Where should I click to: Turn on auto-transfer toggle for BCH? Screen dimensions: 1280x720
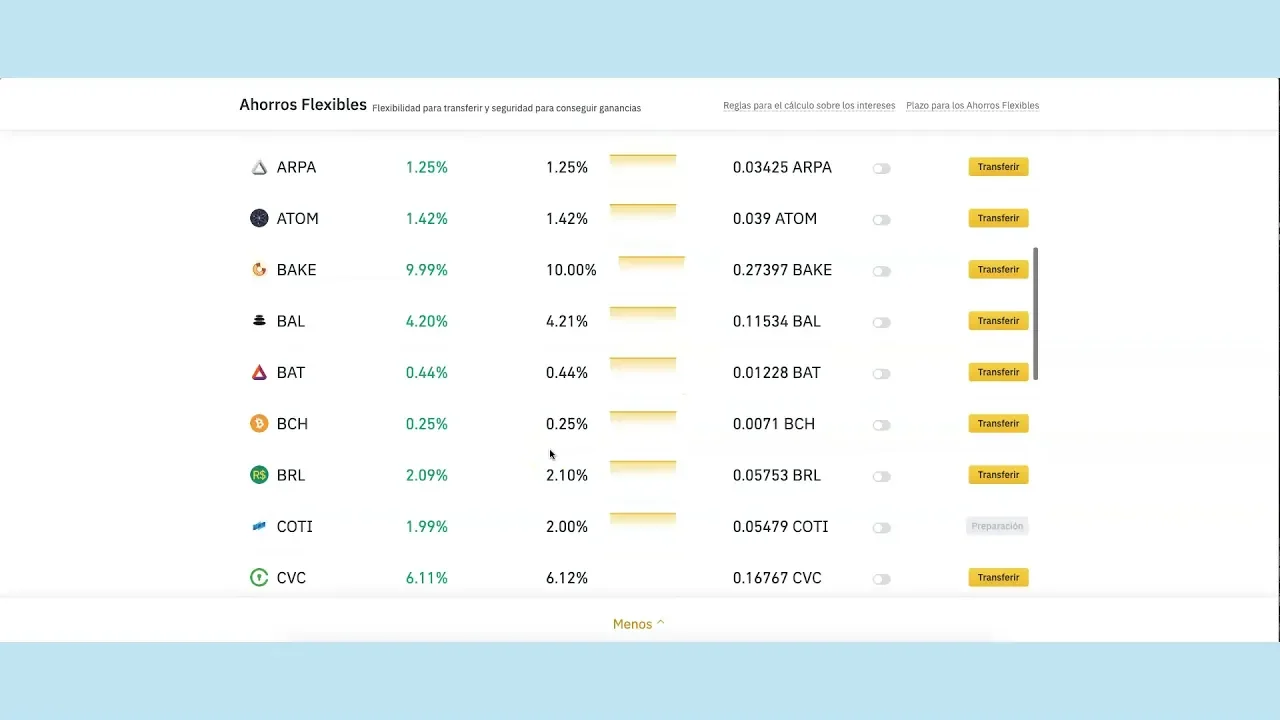pos(881,425)
